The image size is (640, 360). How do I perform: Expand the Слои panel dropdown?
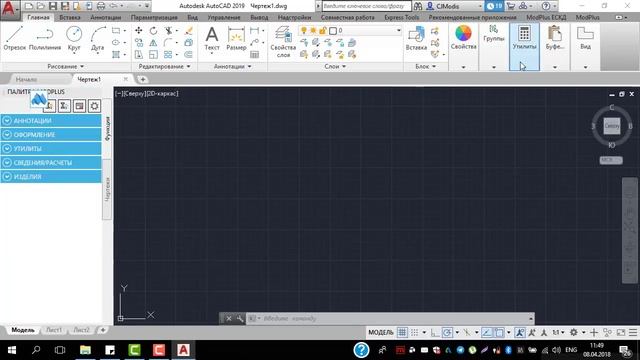pos(335,66)
